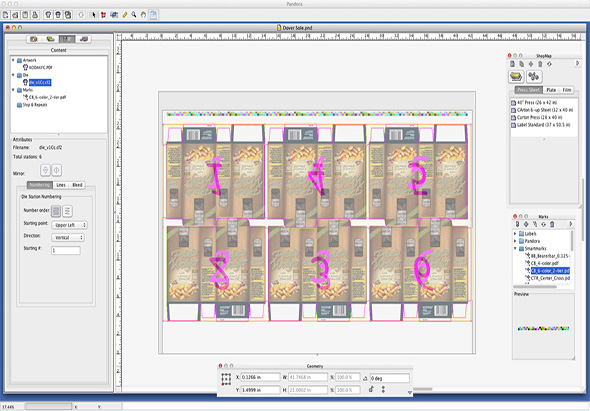The image size is (590, 411).
Task: Click the new document toolbar icon
Action: pyautogui.click(x=6, y=15)
